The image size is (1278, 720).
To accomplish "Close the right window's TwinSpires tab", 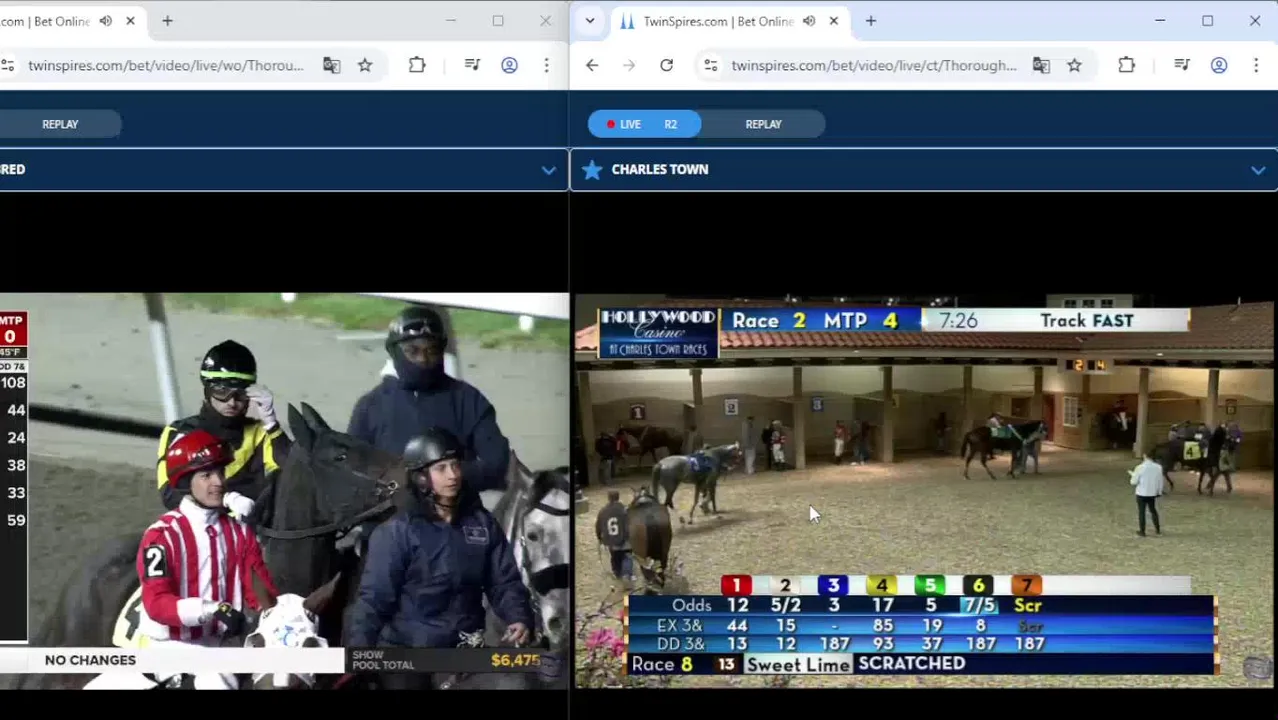I will tap(833, 21).
